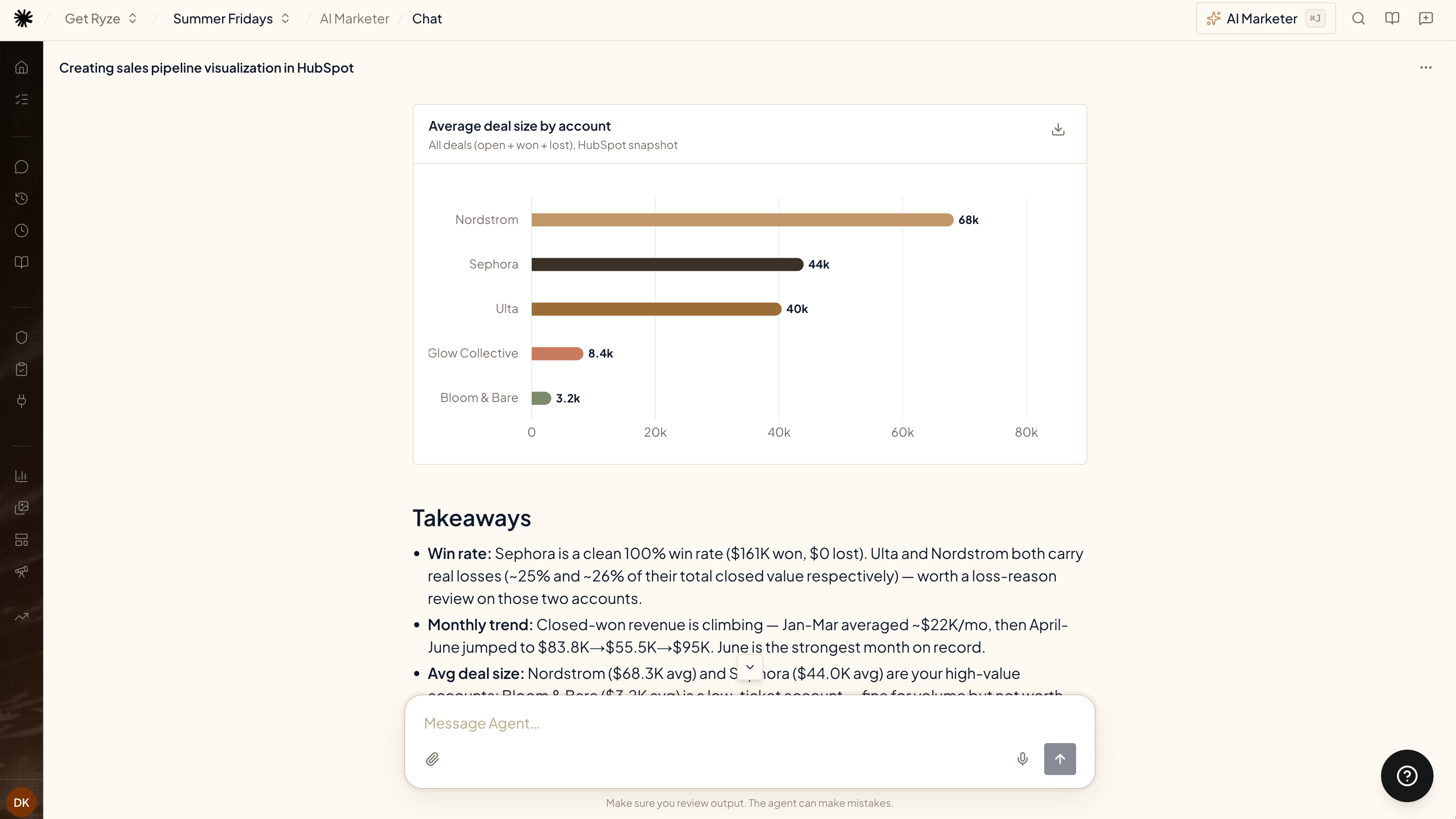Click the "40k" value beside the Ulta bar
This screenshot has width=1456, height=819.
[797, 309]
